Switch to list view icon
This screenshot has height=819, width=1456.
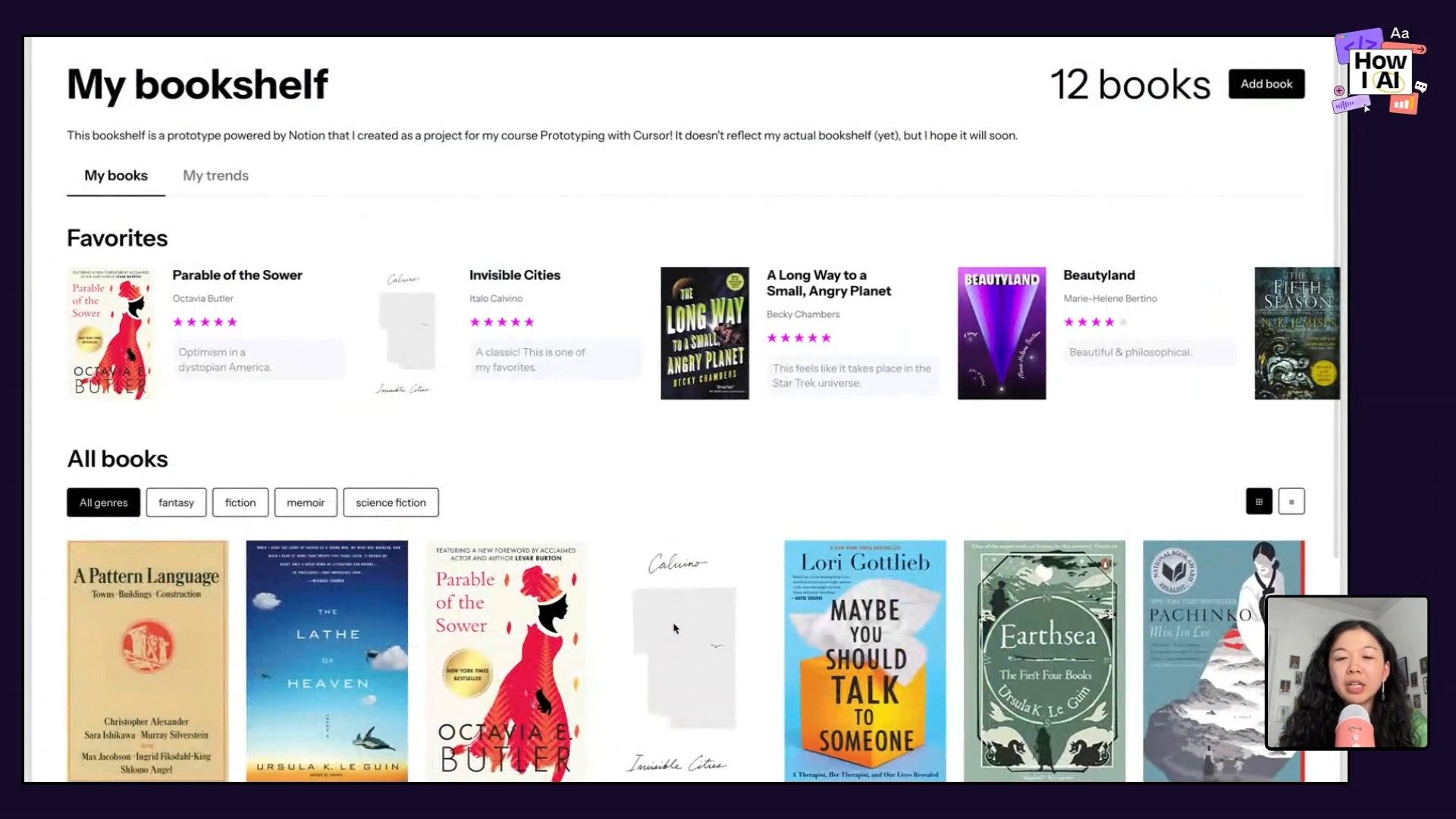[1291, 501]
